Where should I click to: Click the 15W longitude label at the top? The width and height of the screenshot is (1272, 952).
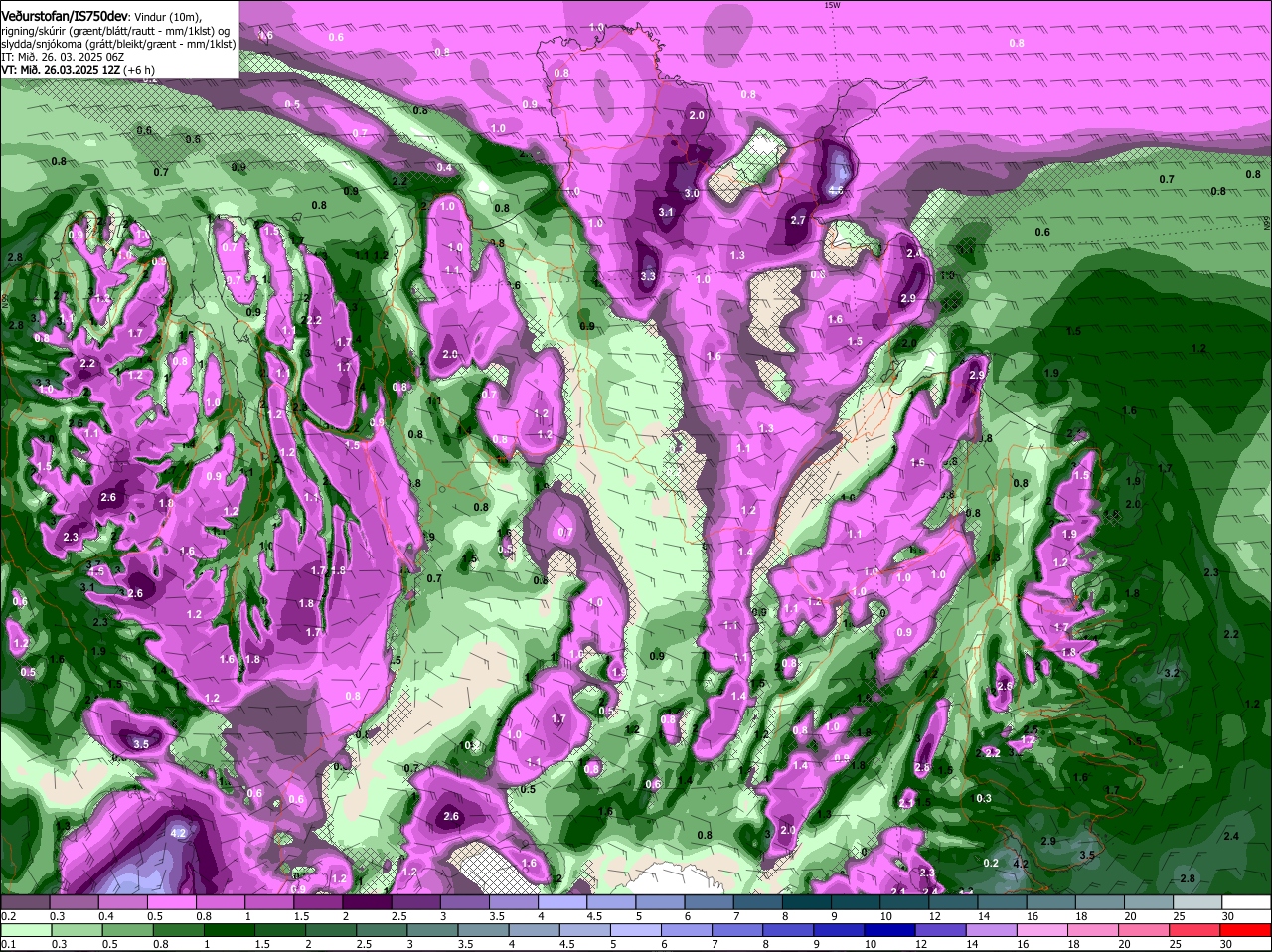[x=833, y=5]
